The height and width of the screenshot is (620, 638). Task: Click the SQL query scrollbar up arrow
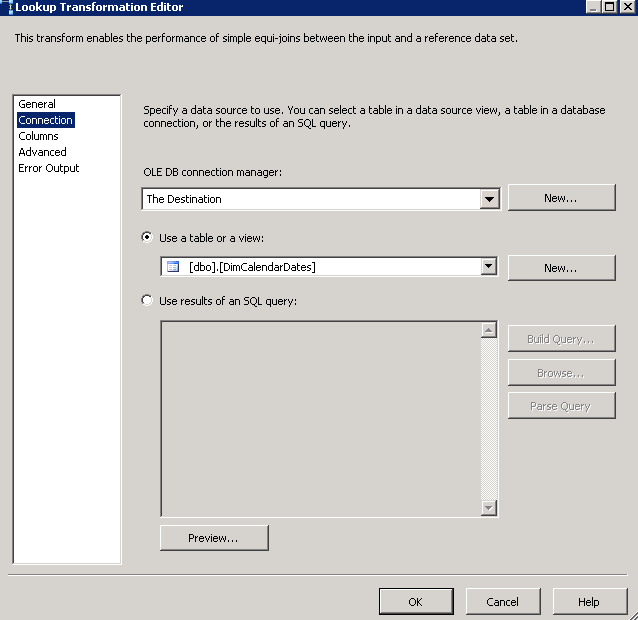pos(489,330)
